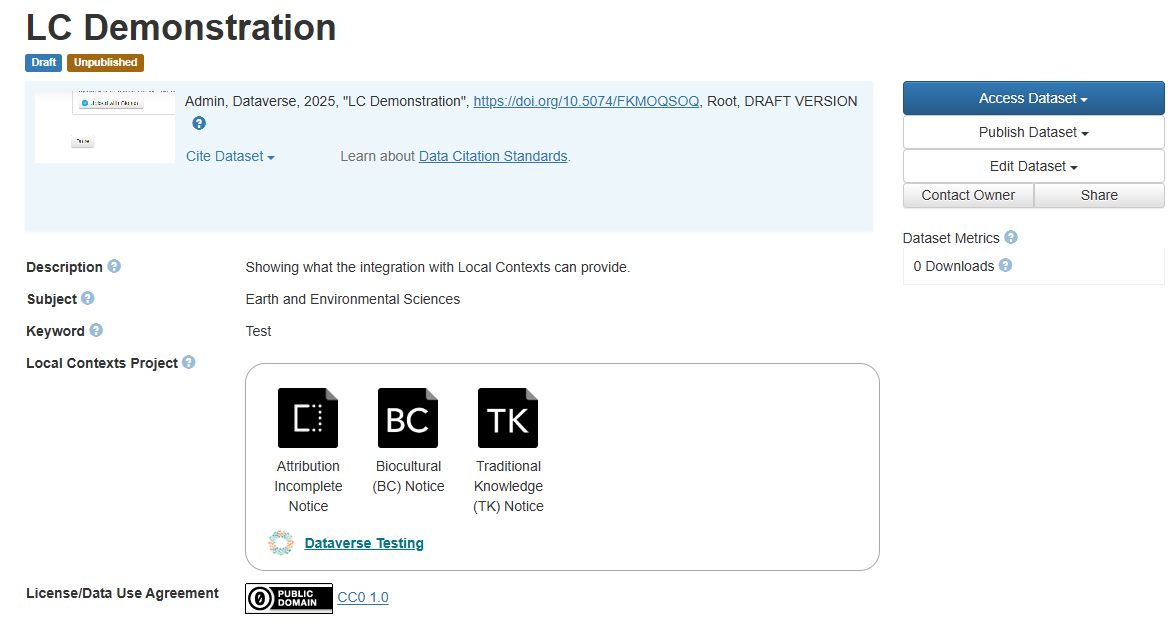Screen dimensions: 1173x641
Task: Click the help icon next to Keyword
Action: pos(95,330)
